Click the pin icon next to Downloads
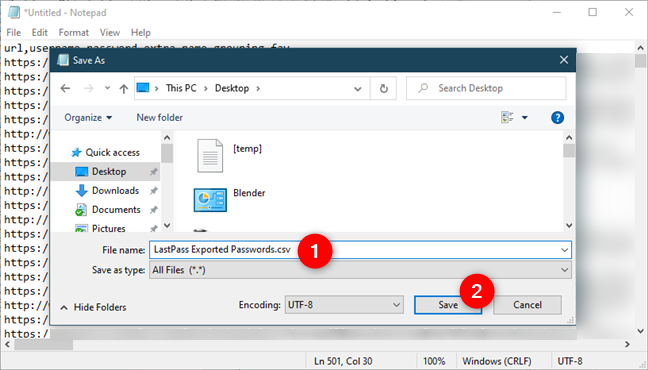This screenshot has width=648, height=370. [153, 191]
